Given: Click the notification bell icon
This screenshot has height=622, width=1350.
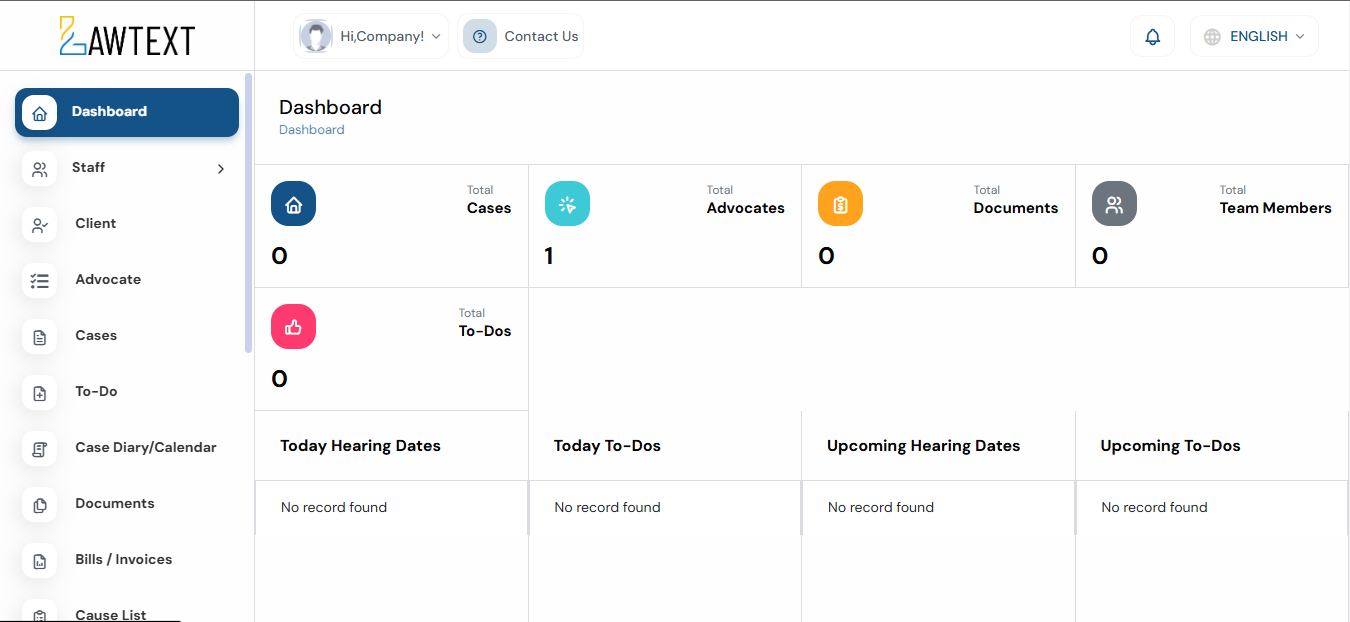Looking at the screenshot, I should click(1152, 37).
